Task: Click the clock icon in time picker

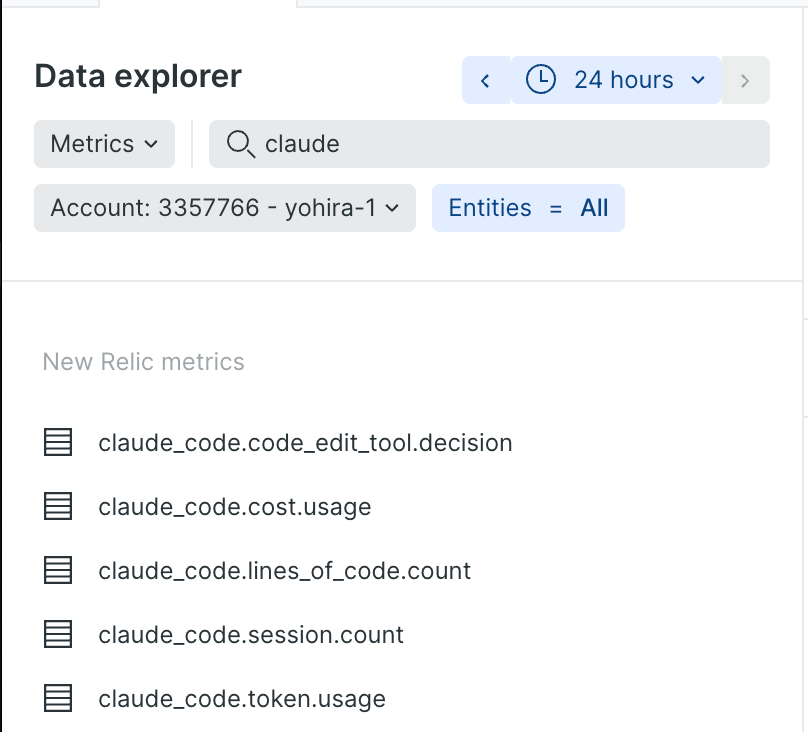Action: pos(541,80)
